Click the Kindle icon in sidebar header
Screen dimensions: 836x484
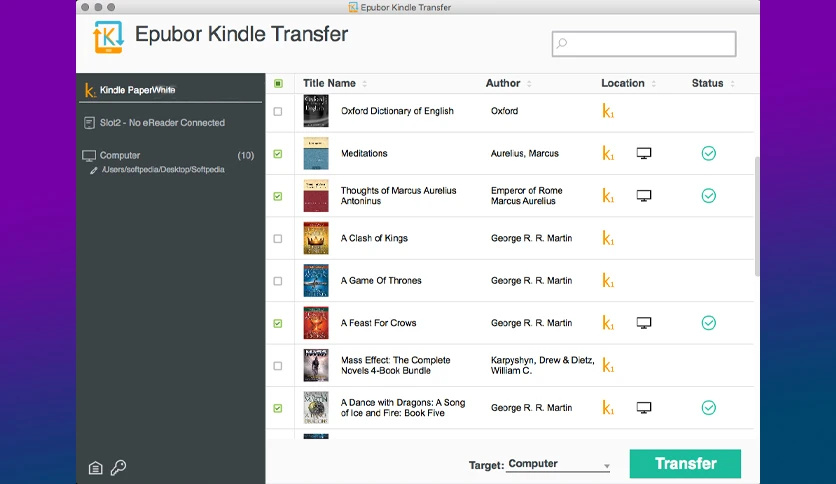click(x=90, y=90)
